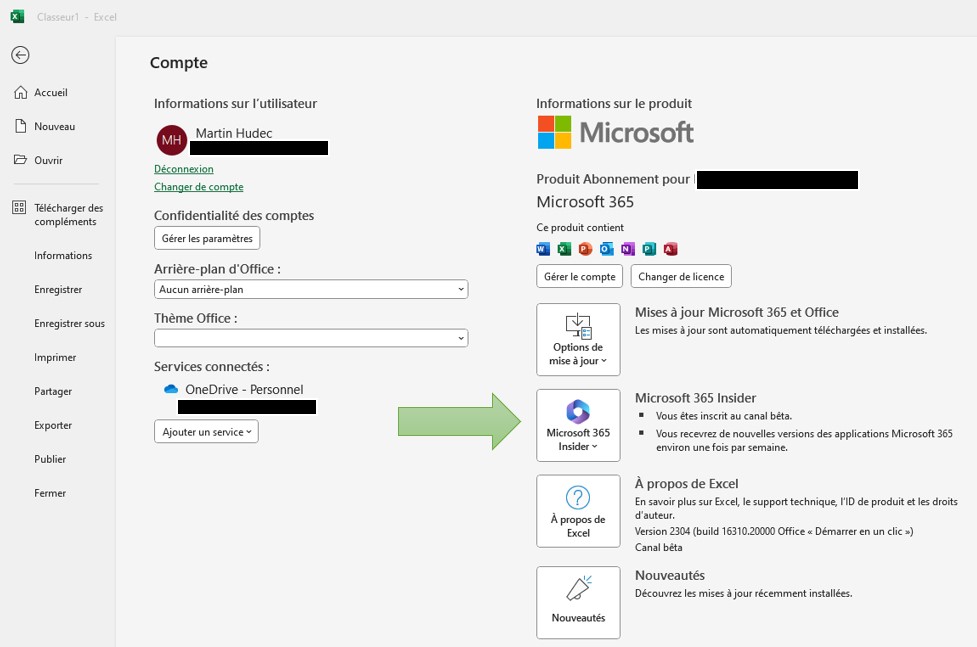Image resolution: width=977 pixels, height=647 pixels.
Task: Open the Nouveautés megaphone button
Action: coord(578,602)
